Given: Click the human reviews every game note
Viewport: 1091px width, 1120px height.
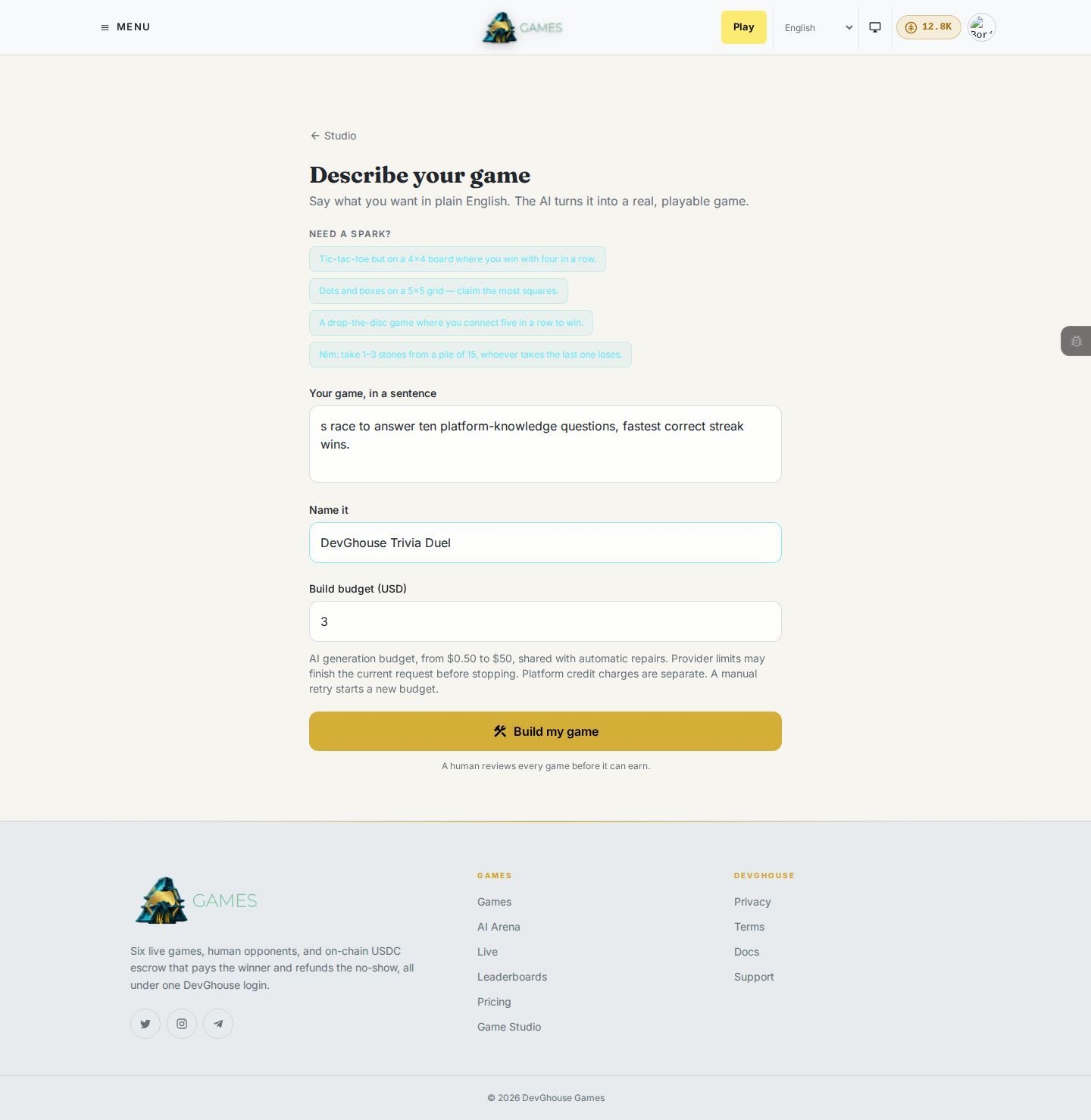Looking at the screenshot, I should (545, 766).
